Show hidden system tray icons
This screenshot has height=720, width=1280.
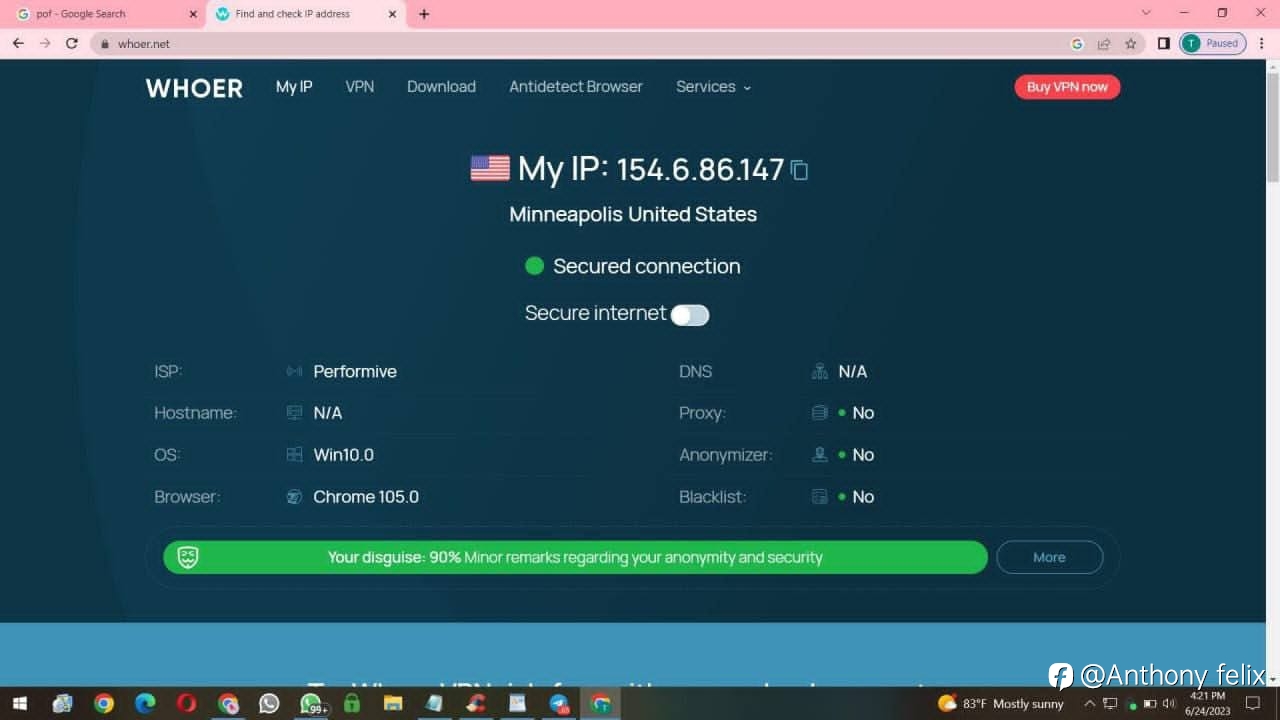point(1089,704)
